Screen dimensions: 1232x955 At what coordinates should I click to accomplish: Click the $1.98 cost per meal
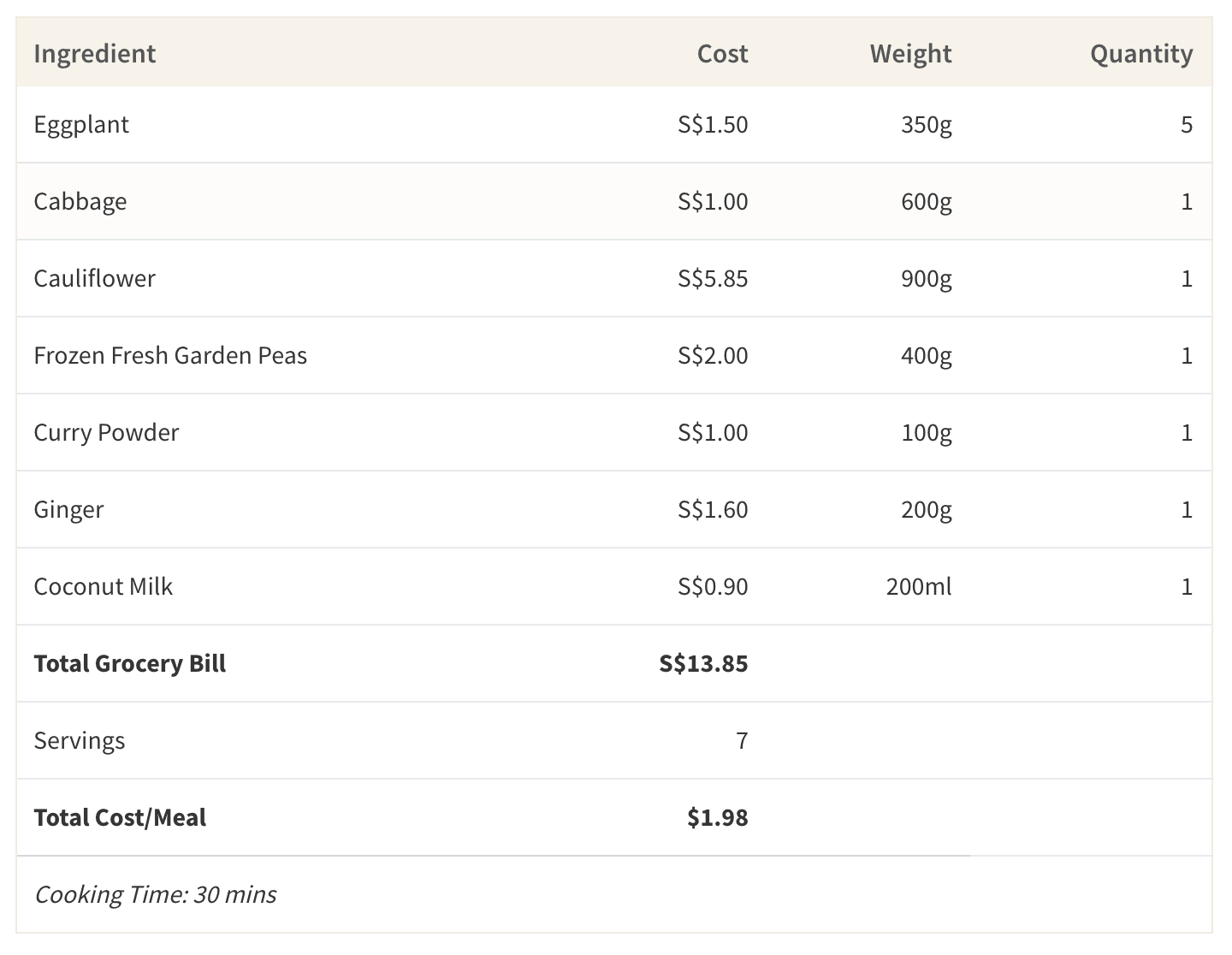pos(717,818)
